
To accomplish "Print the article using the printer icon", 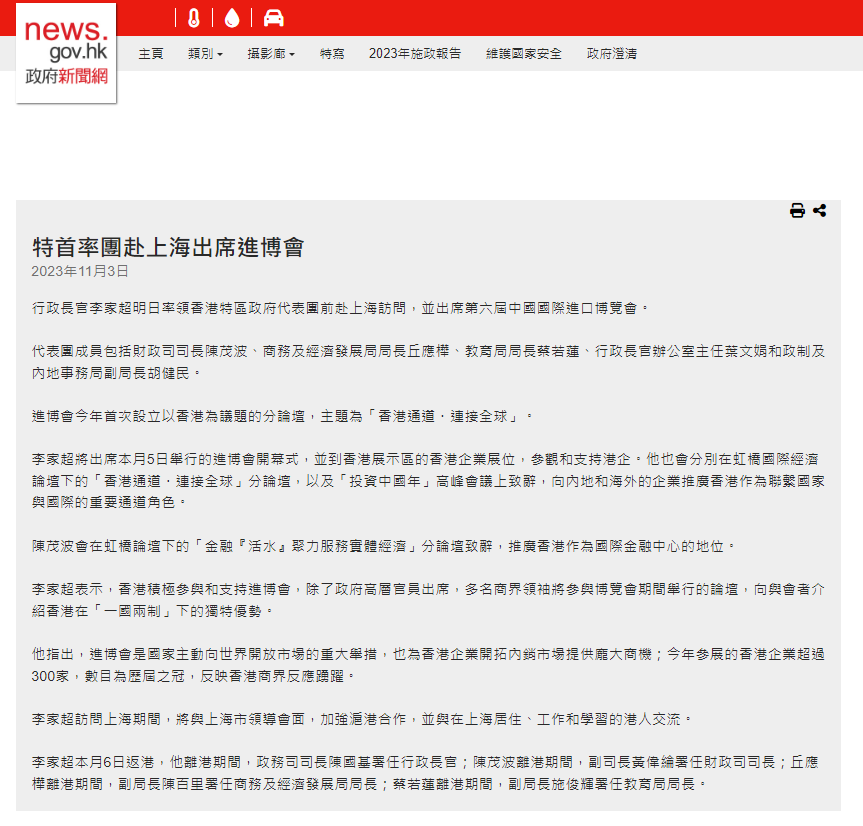I will (797, 210).
